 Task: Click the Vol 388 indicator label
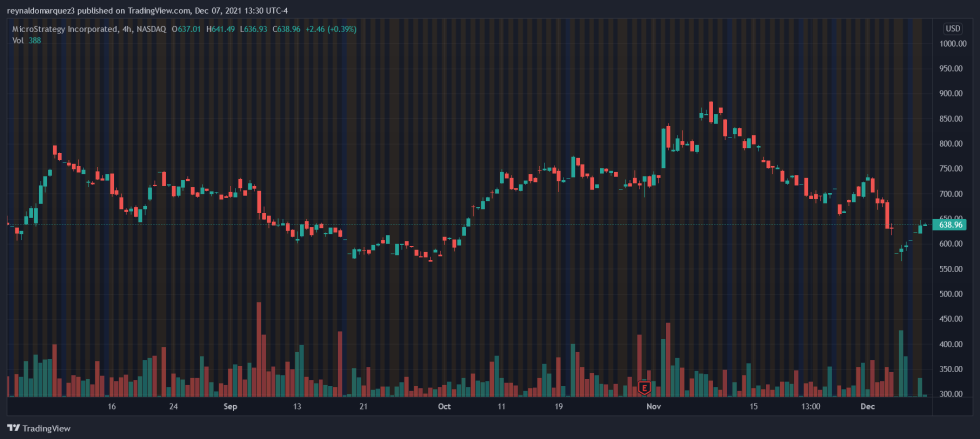click(x=25, y=40)
